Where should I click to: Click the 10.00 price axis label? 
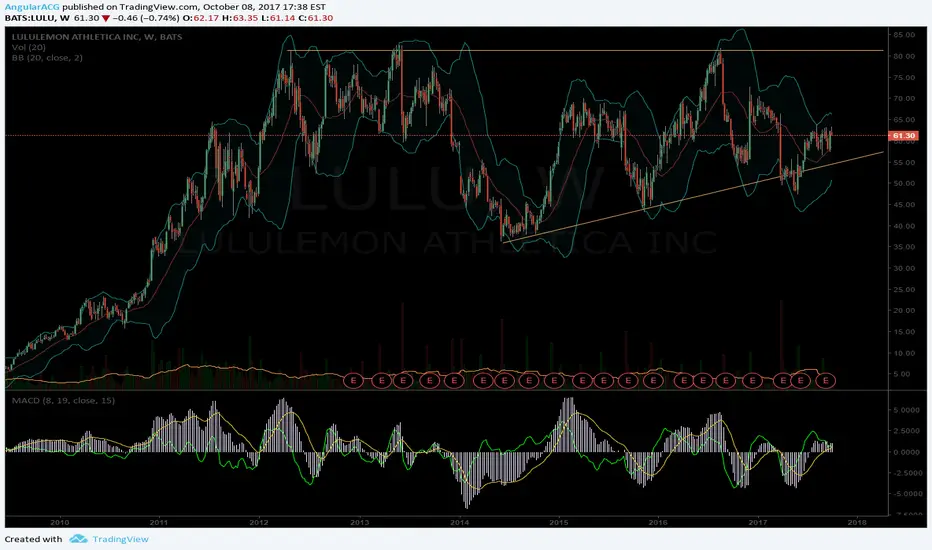click(903, 353)
